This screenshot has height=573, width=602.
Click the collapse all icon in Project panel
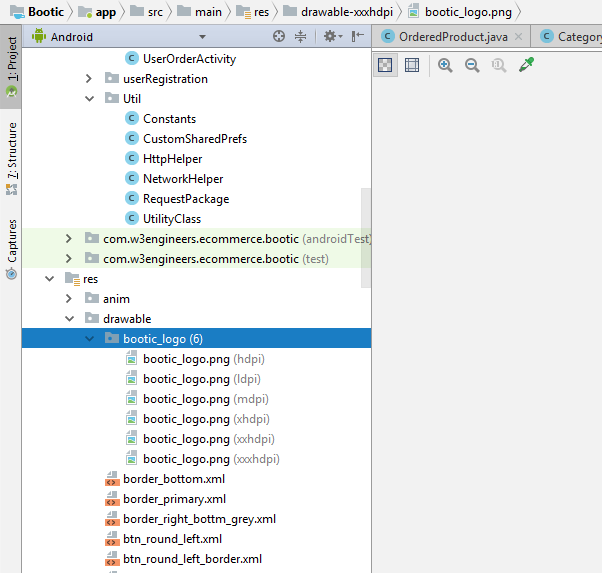pyautogui.click(x=301, y=36)
